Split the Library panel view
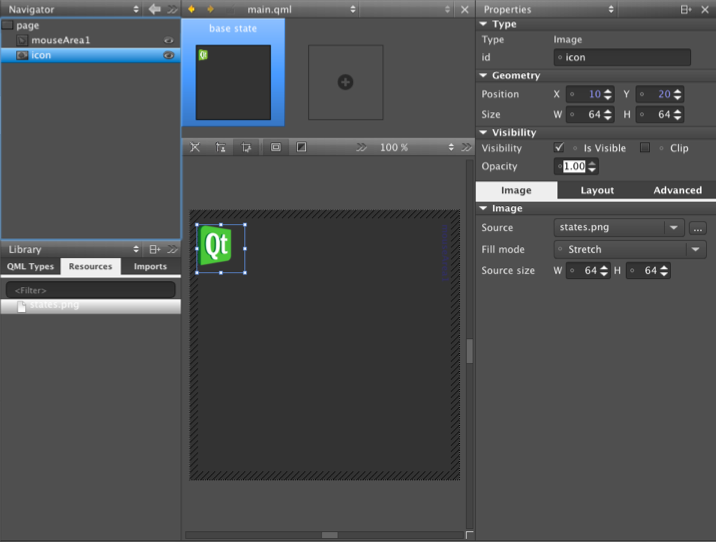 point(155,249)
